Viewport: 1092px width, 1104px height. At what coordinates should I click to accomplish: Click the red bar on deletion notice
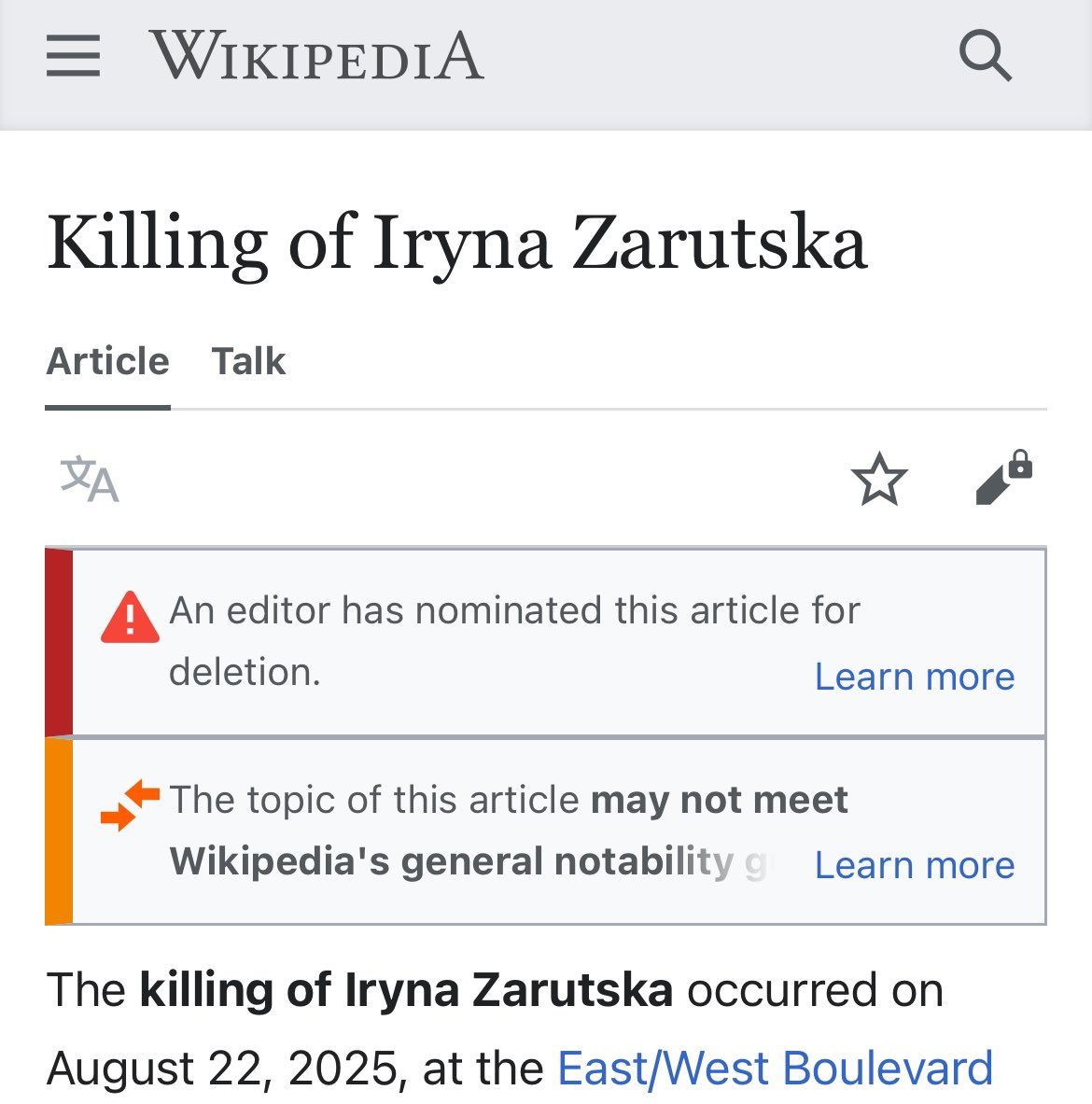[59, 643]
